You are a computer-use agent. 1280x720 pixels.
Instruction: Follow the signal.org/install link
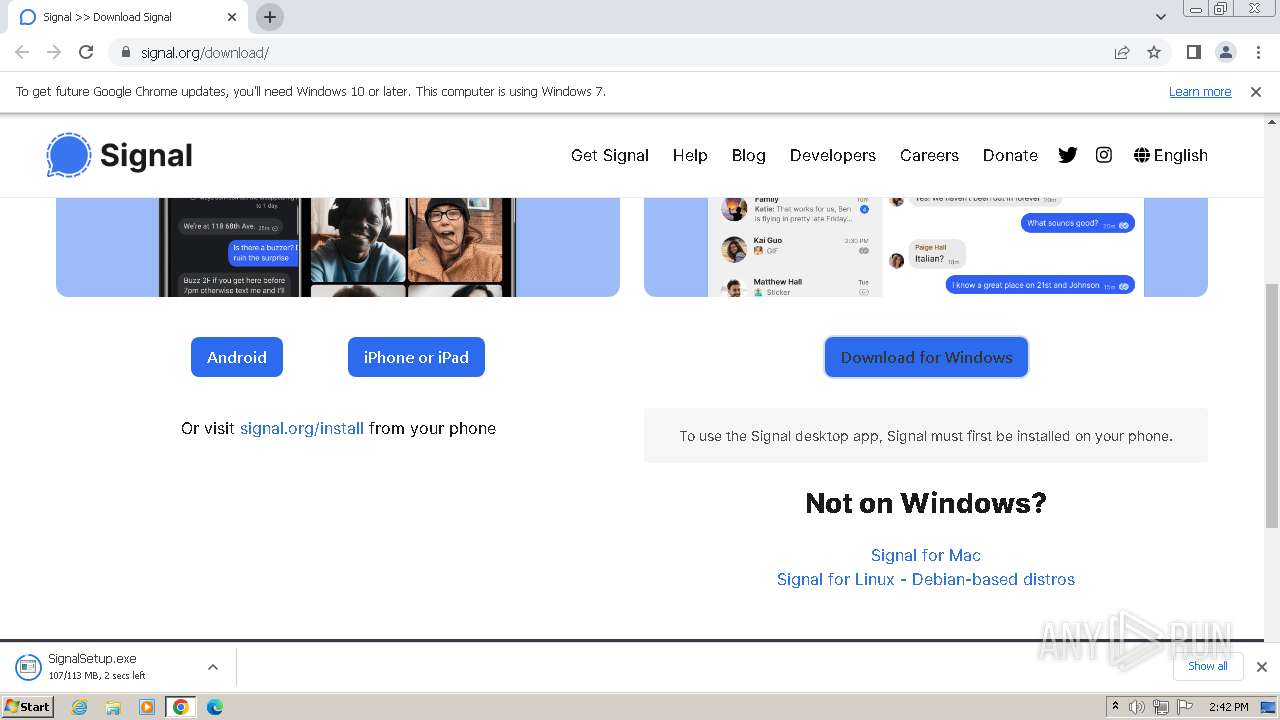(x=302, y=428)
